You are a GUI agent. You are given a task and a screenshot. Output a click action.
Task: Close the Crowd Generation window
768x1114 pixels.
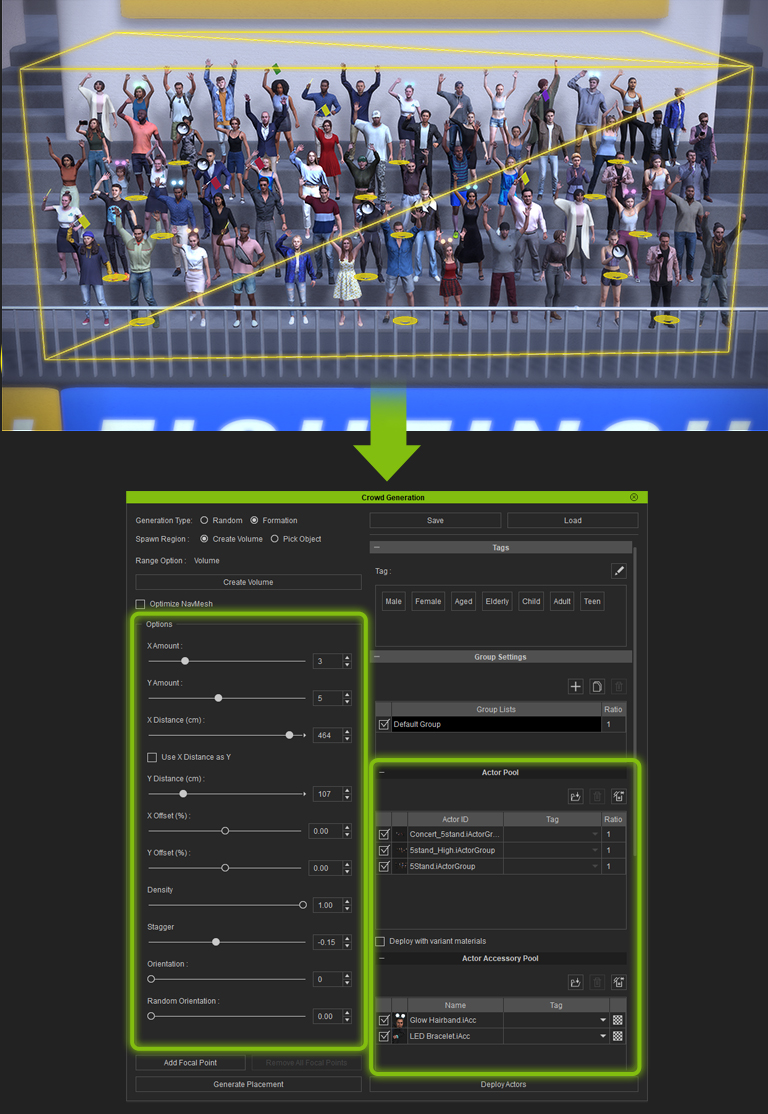634,497
